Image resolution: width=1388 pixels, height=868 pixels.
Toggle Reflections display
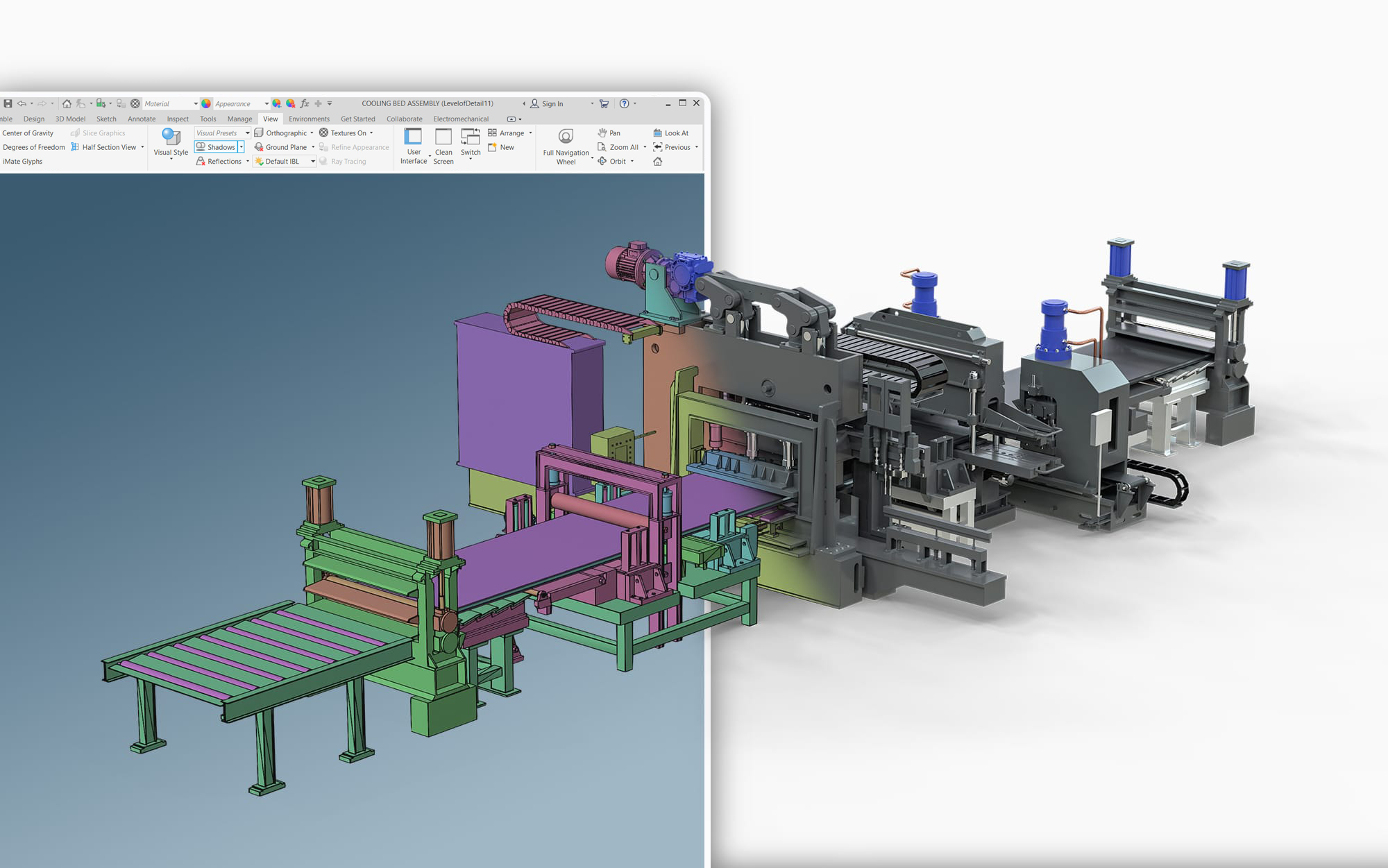pos(219,161)
